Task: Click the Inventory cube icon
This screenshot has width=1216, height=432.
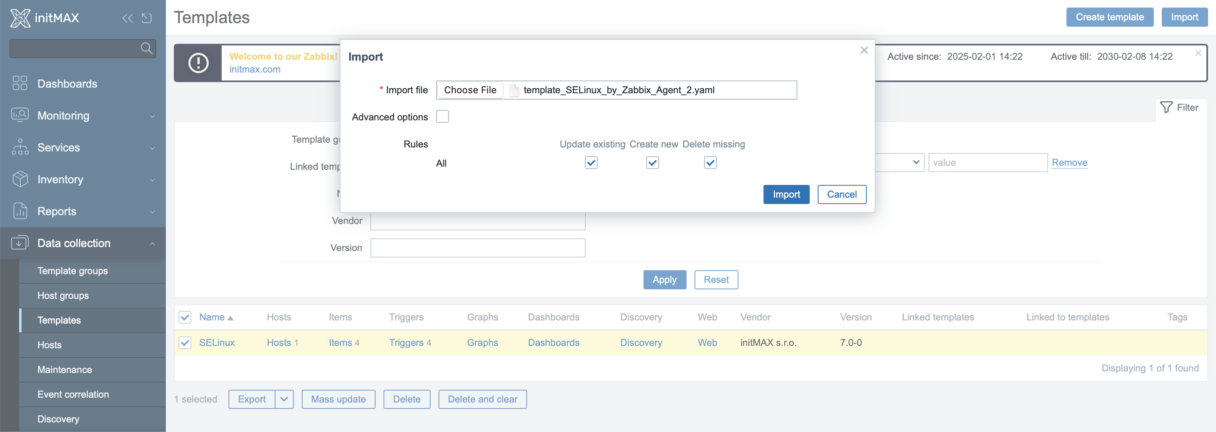Action: coord(20,179)
